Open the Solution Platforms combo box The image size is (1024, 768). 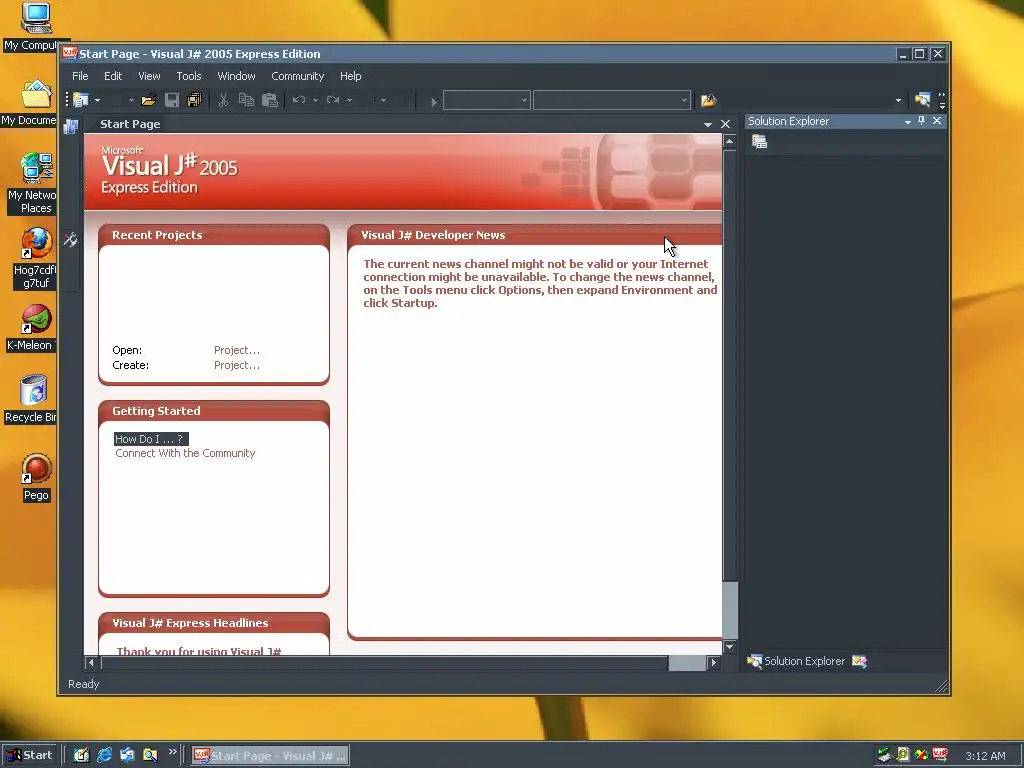[611, 101]
